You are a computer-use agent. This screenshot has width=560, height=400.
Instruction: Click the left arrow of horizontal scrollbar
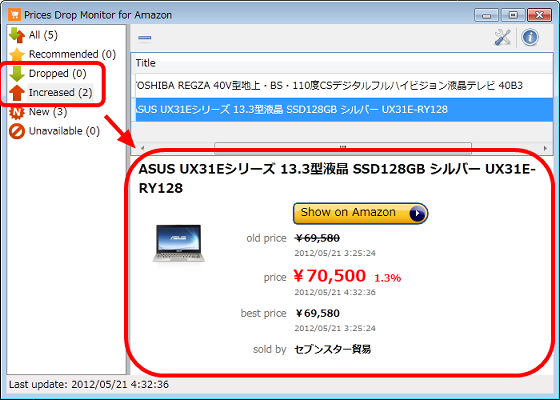pos(142,148)
